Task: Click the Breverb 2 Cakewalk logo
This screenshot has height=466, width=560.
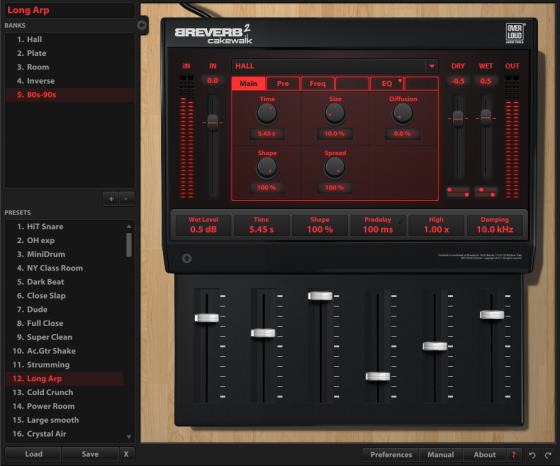Action: point(214,34)
